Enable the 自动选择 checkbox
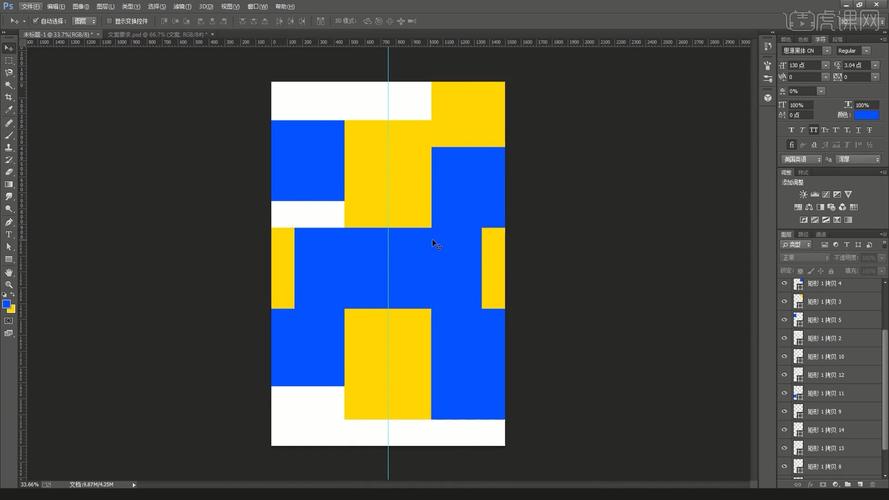The height and width of the screenshot is (500, 889). pyautogui.click(x=36, y=20)
